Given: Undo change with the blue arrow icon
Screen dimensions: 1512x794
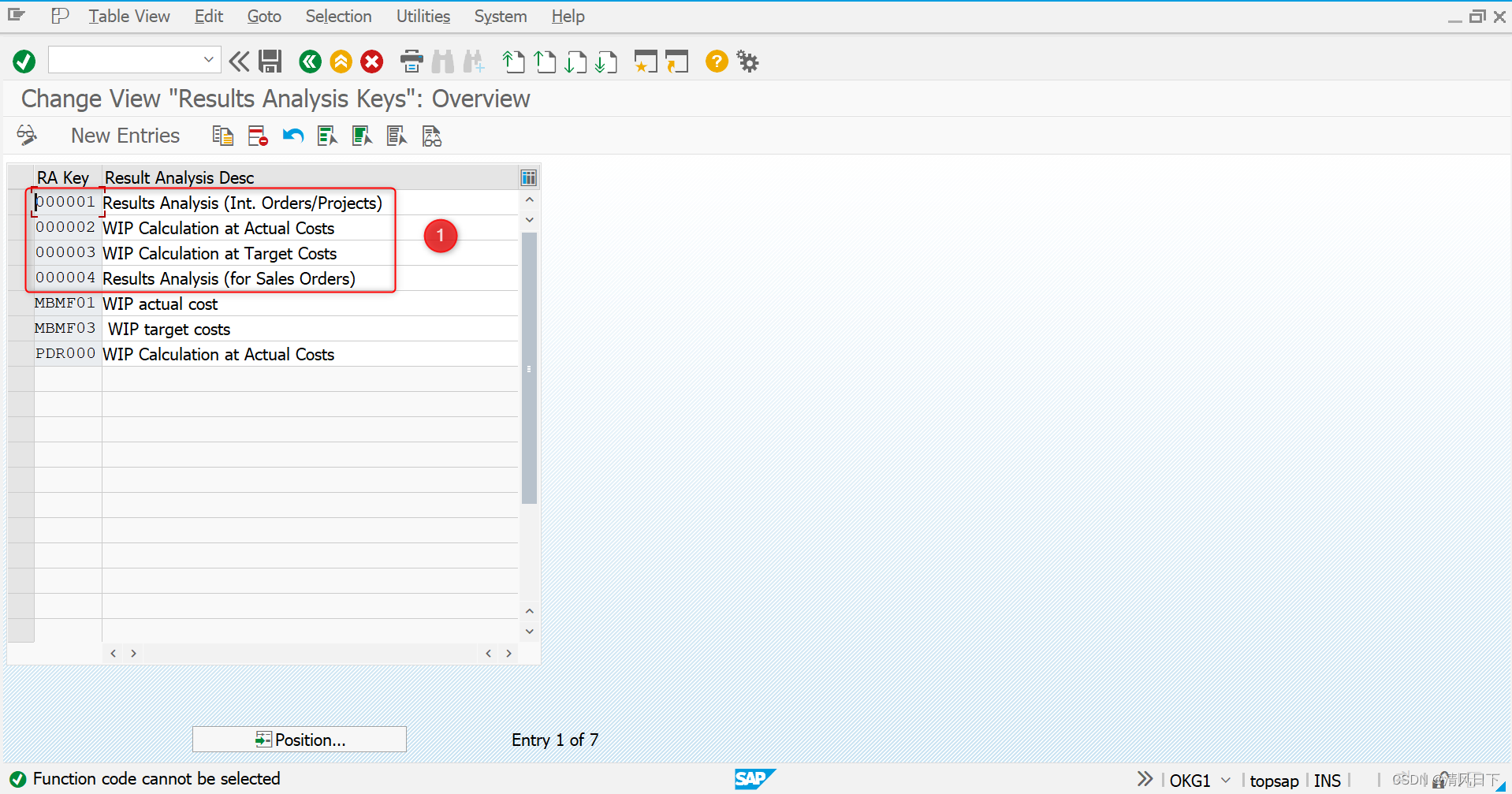Looking at the screenshot, I should [293, 136].
